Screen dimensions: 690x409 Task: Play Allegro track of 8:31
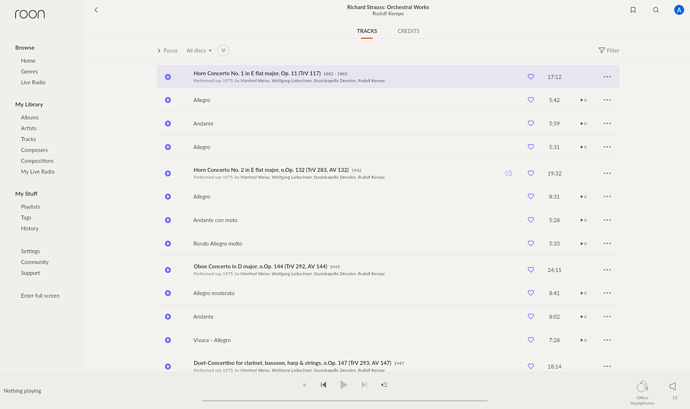coord(168,197)
